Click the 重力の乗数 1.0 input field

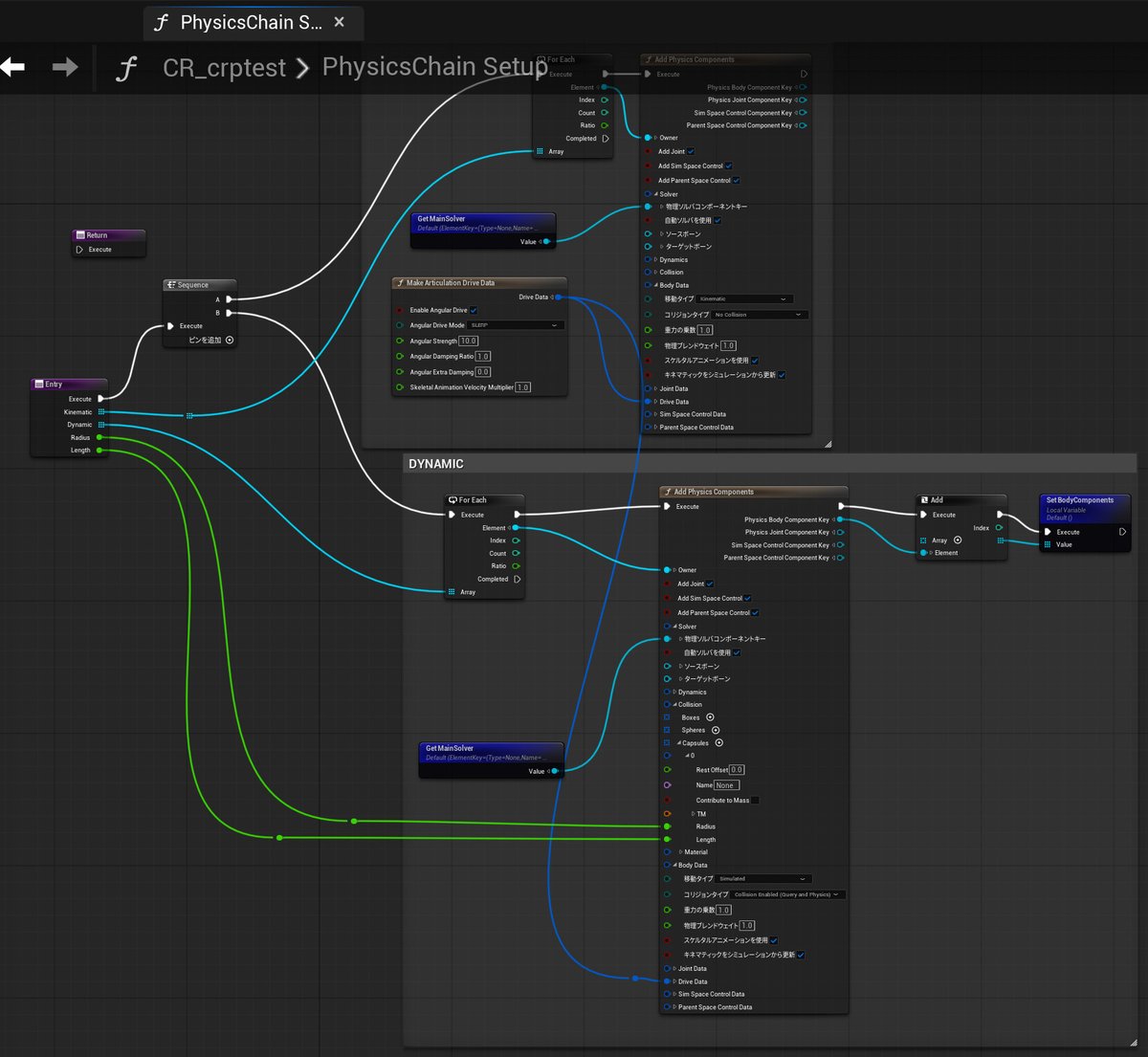coord(703,330)
